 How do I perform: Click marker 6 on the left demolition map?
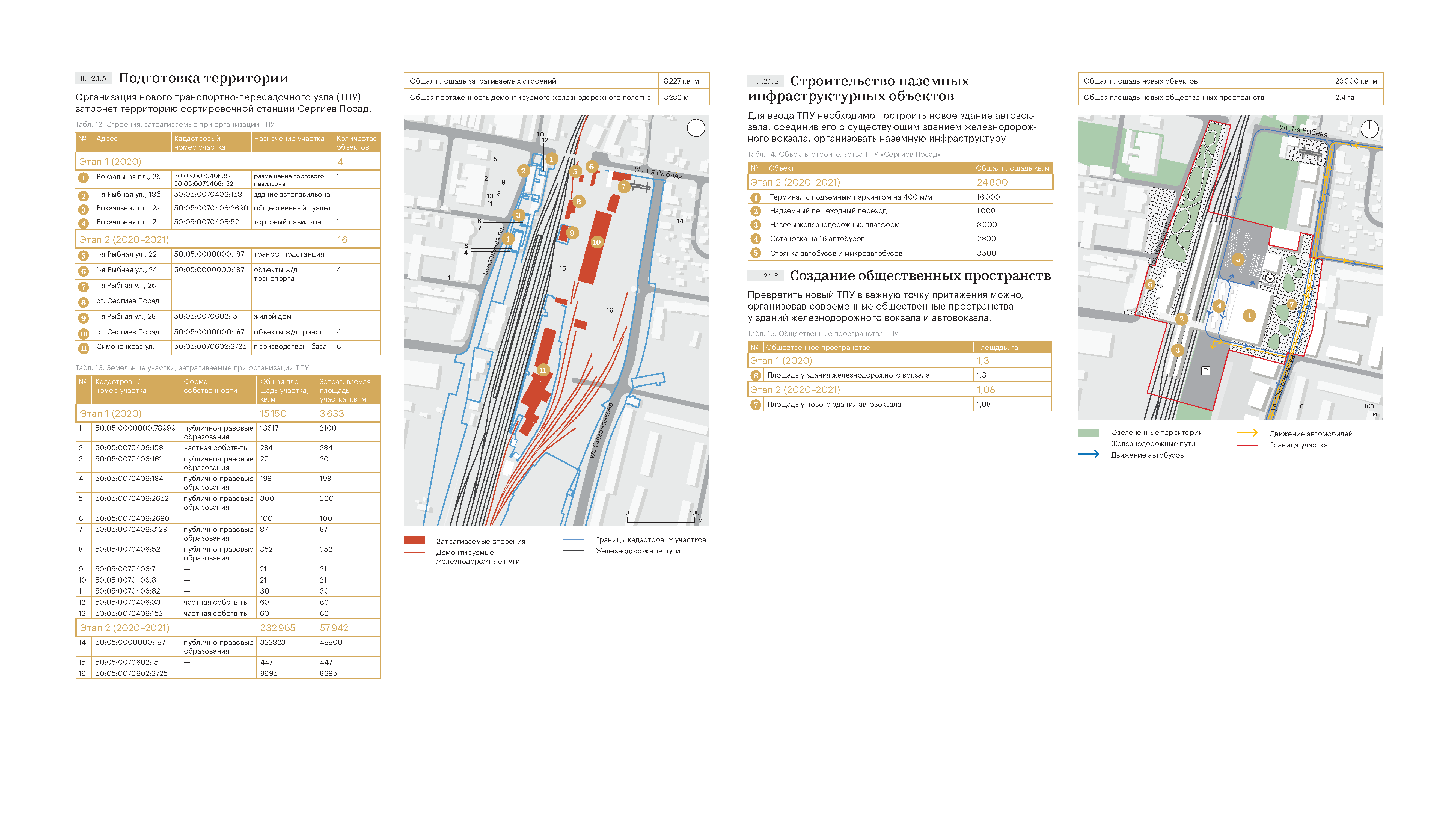pos(591,167)
